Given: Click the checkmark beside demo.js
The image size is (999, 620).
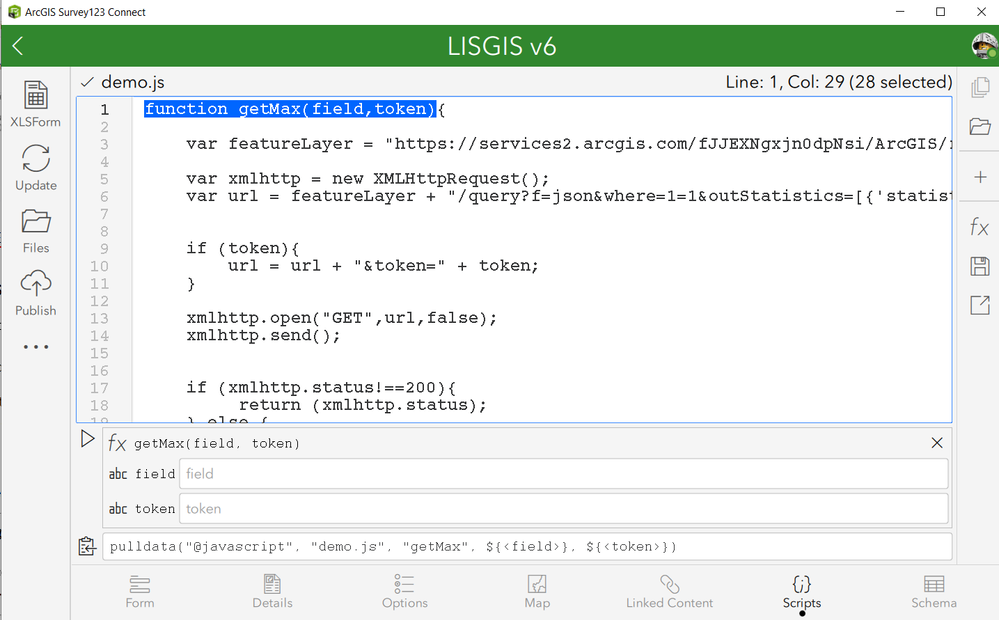Looking at the screenshot, I should click(87, 82).
